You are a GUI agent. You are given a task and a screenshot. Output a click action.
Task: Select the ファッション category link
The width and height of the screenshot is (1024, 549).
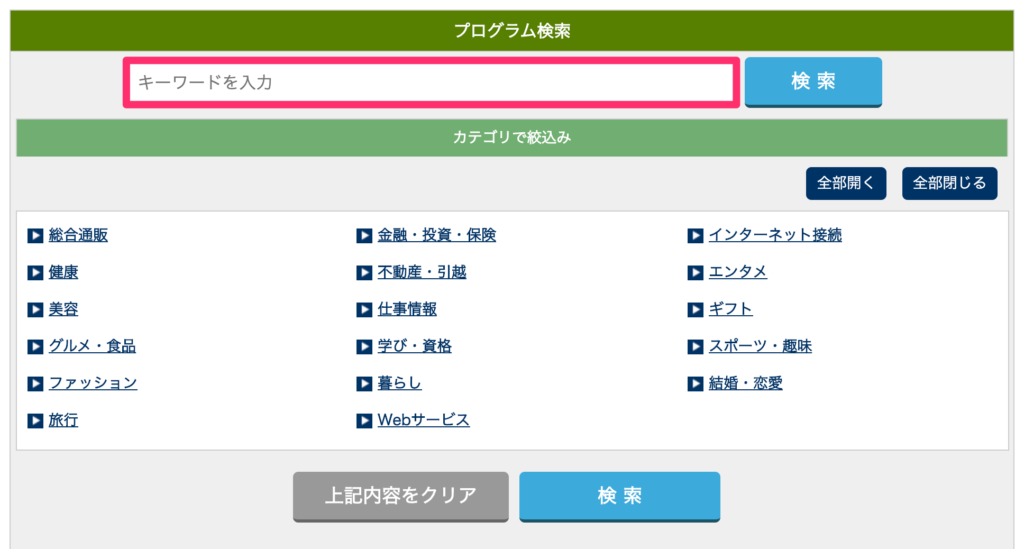(x=93, y=384)
